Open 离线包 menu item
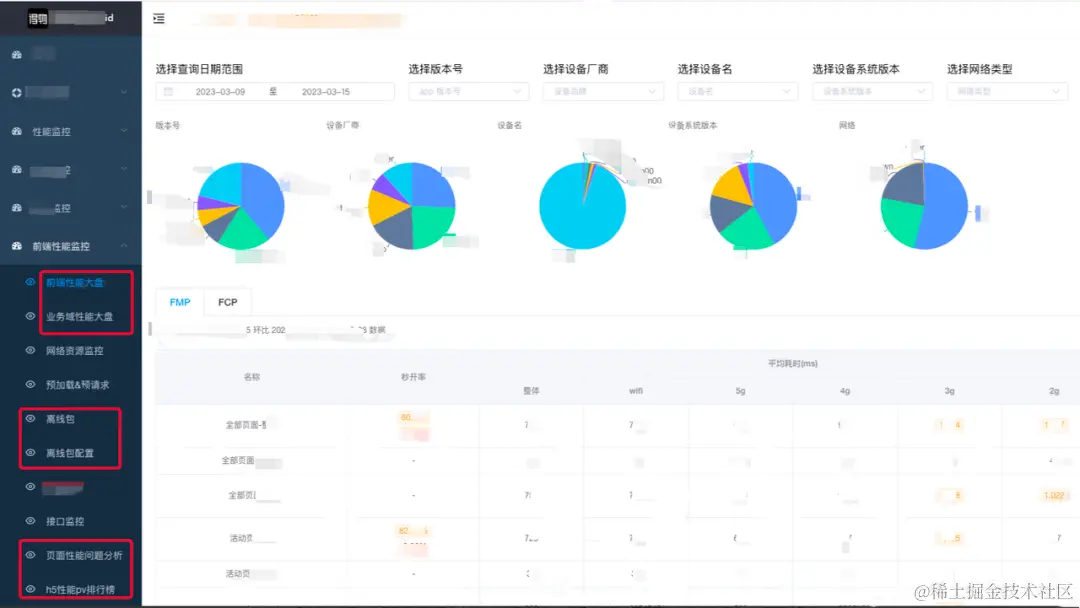1080x608 pixels. click(x=60, y=419)
